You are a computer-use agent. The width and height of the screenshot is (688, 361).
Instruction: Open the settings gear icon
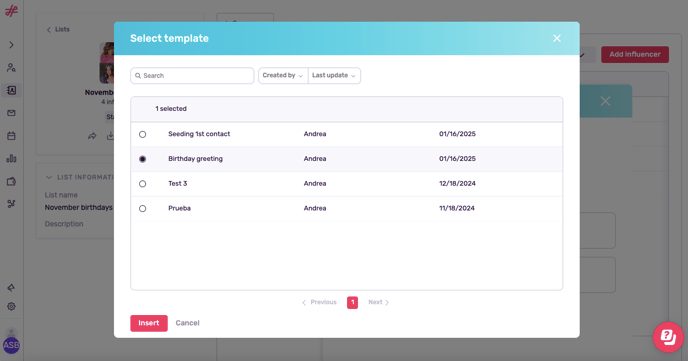click(x=11, y=306)
